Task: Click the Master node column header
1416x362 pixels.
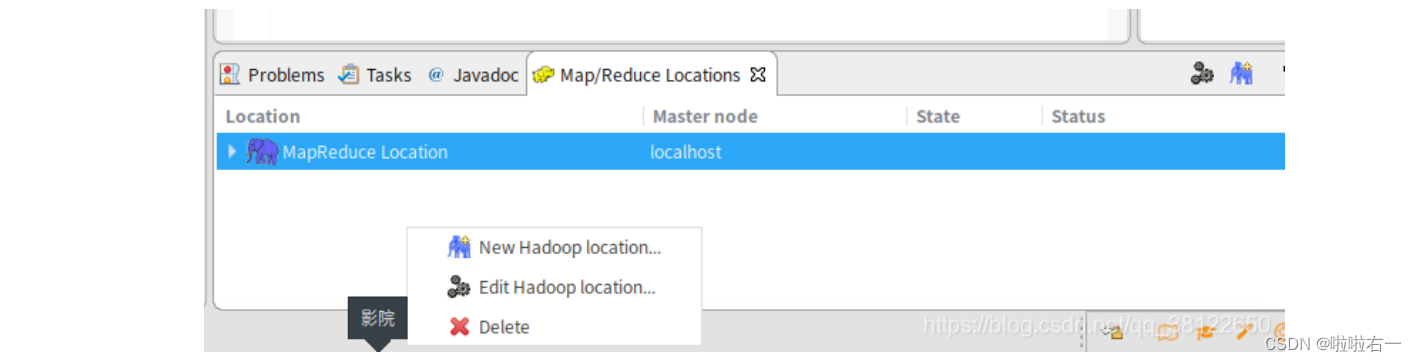Action: click(705, 116)
